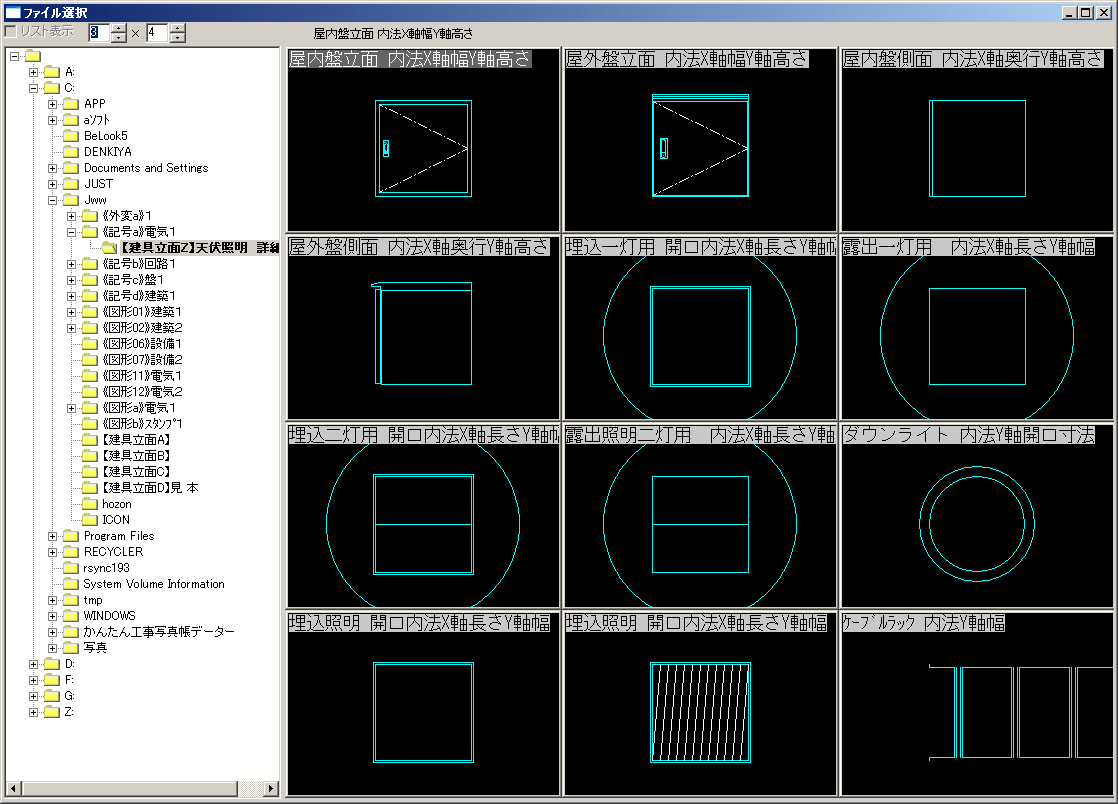
Task: Open the 《図形06》設備1 folder icon
Action: 90,344
